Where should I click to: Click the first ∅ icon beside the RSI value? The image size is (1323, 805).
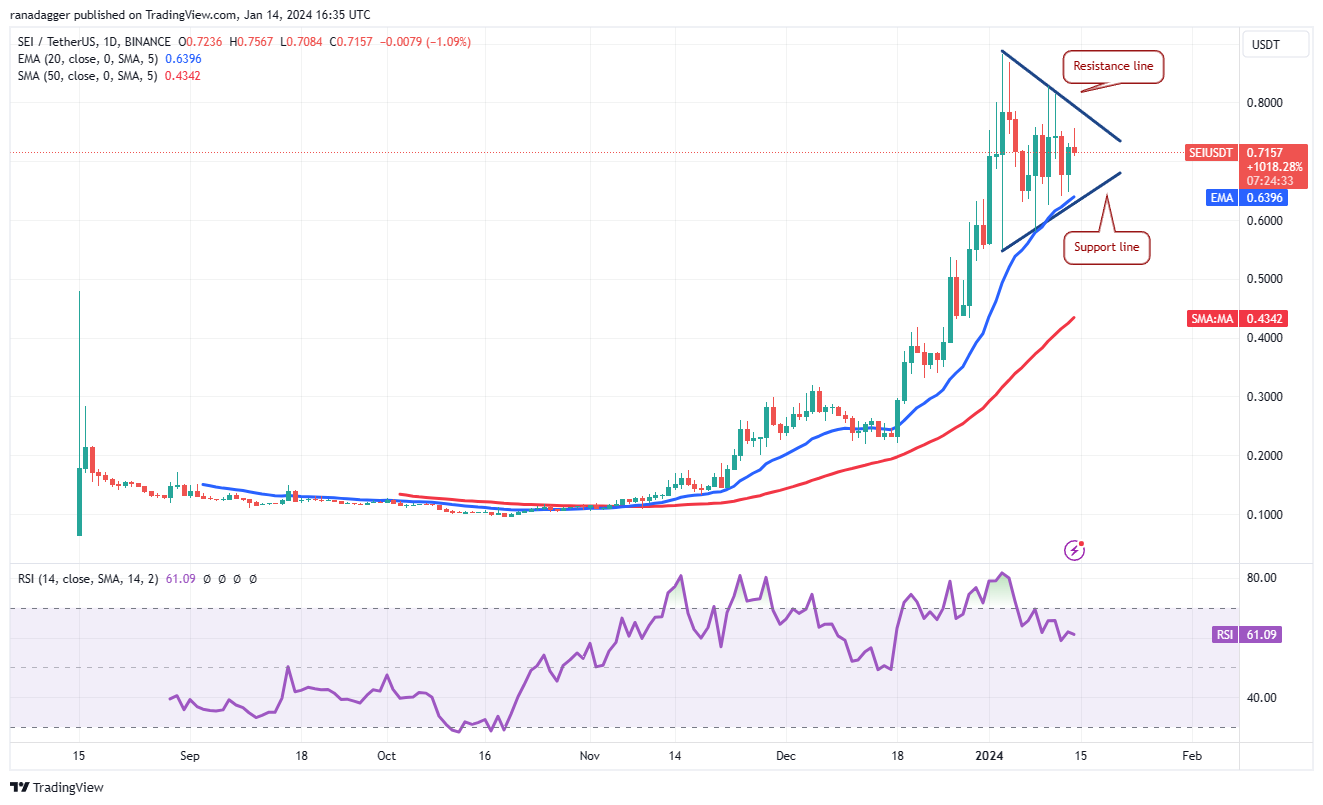(206, 578)
